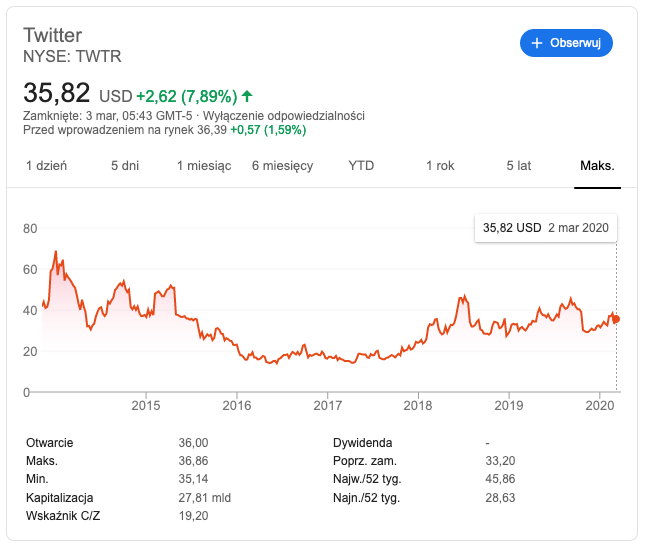Image resolution: width=648 pixels, height=546 pixels.
Task: Click the NYSE: TWTR ticker text
Action: (x=72, y=56)
